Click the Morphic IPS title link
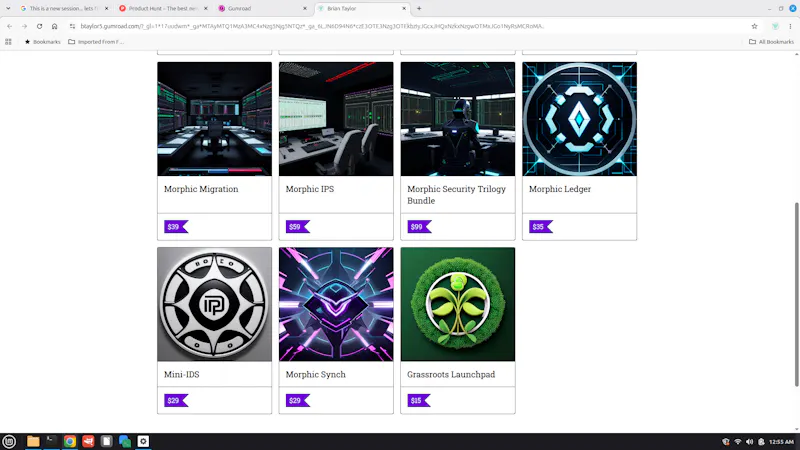The width and height of the screenshot is (800, 450). tap(310, 189)
